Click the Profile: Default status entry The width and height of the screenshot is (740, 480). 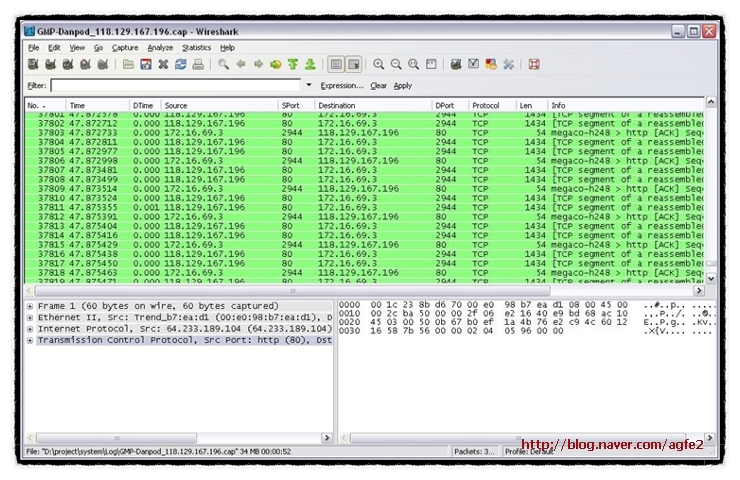tap(529, 452)
